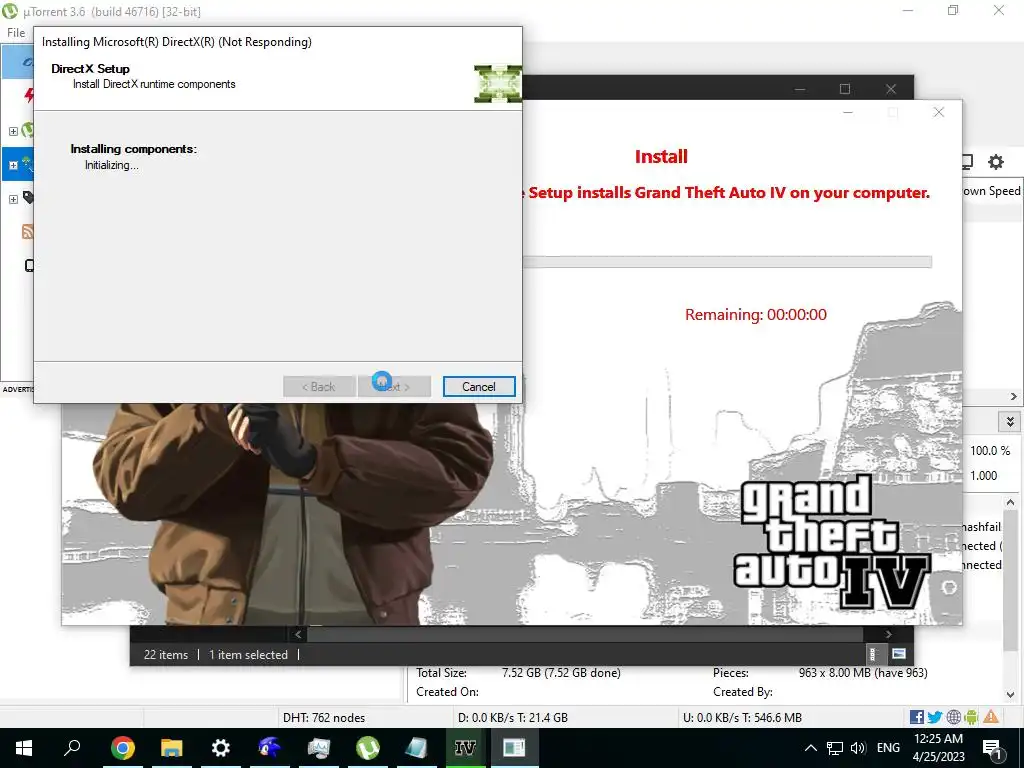Switch to GTA IV installer taskbar icon

pyautogui.click(x=465, y=748)
